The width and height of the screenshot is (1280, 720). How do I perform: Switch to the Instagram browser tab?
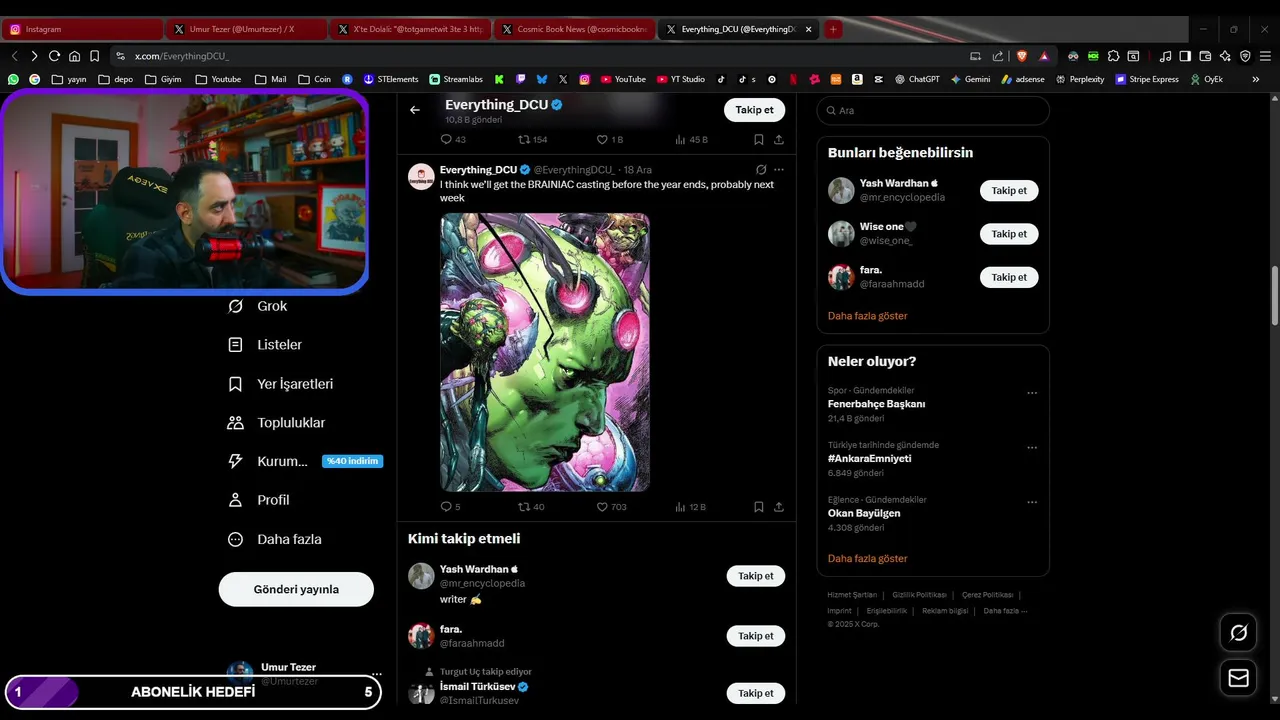82,29
